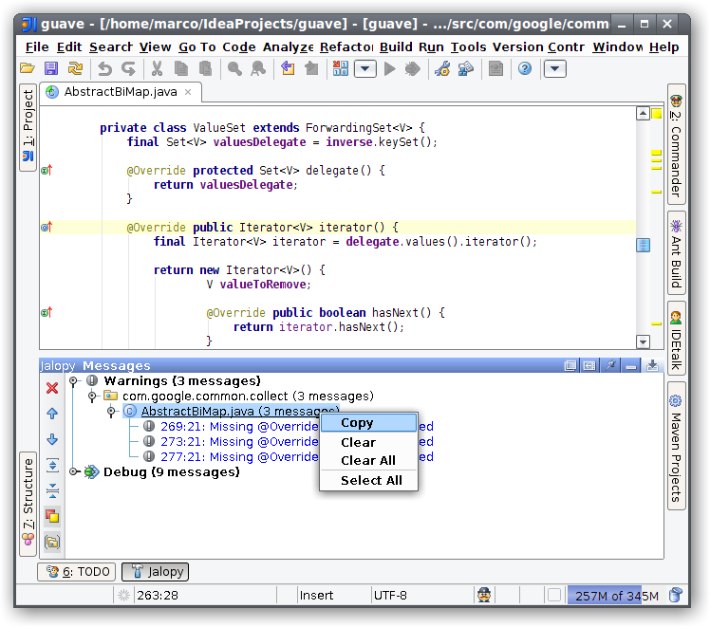Open the run configuration dropdown
The height and width of the screenshot is (627, 710).
[365, 69]
